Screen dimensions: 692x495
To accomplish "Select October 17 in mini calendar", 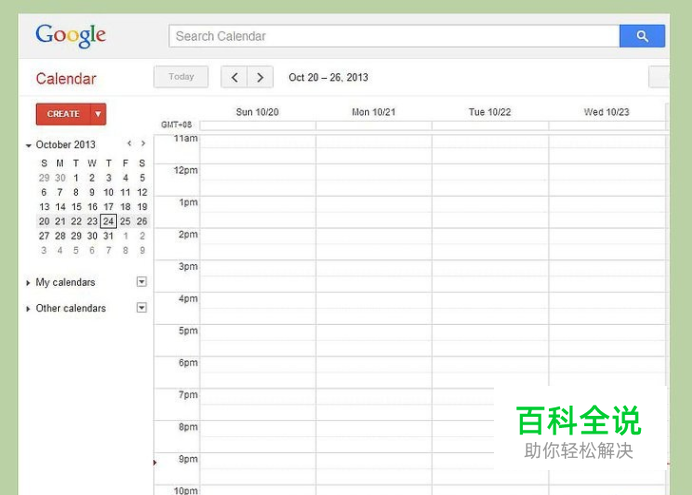I will (x=109, y=206).
